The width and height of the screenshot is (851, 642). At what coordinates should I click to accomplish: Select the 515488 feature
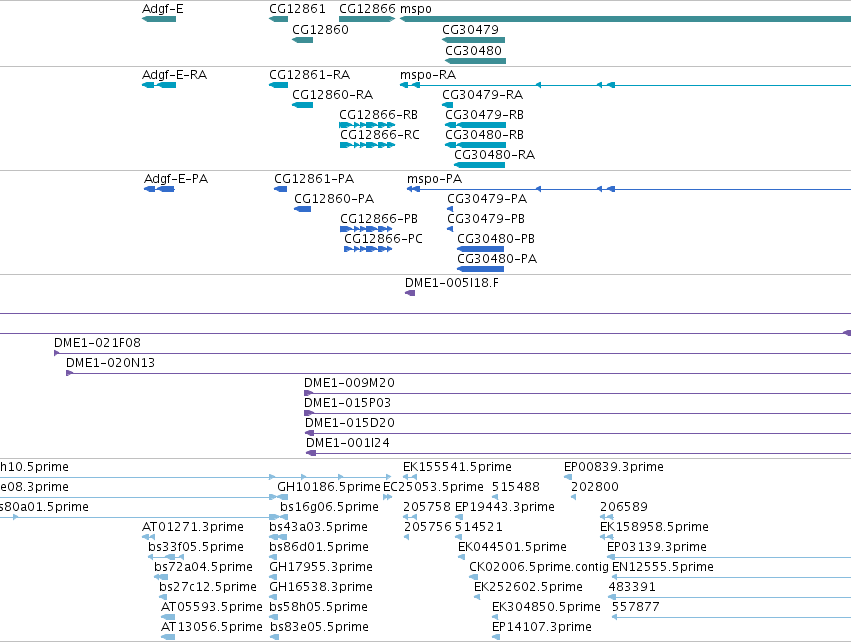coord(495,497)
